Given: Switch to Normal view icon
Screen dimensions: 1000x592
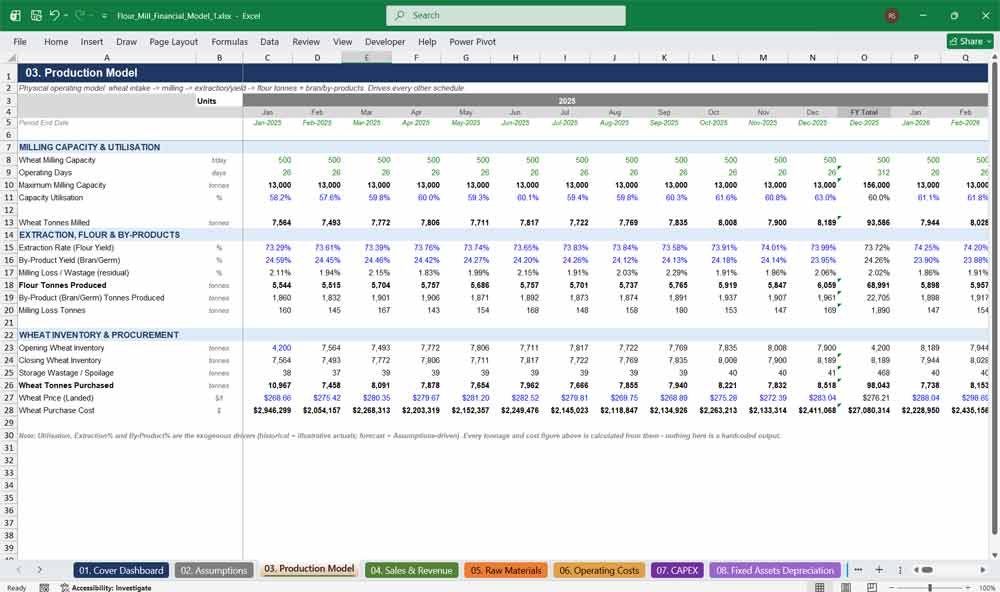Looking at the screenshot, I should (820, 587).
